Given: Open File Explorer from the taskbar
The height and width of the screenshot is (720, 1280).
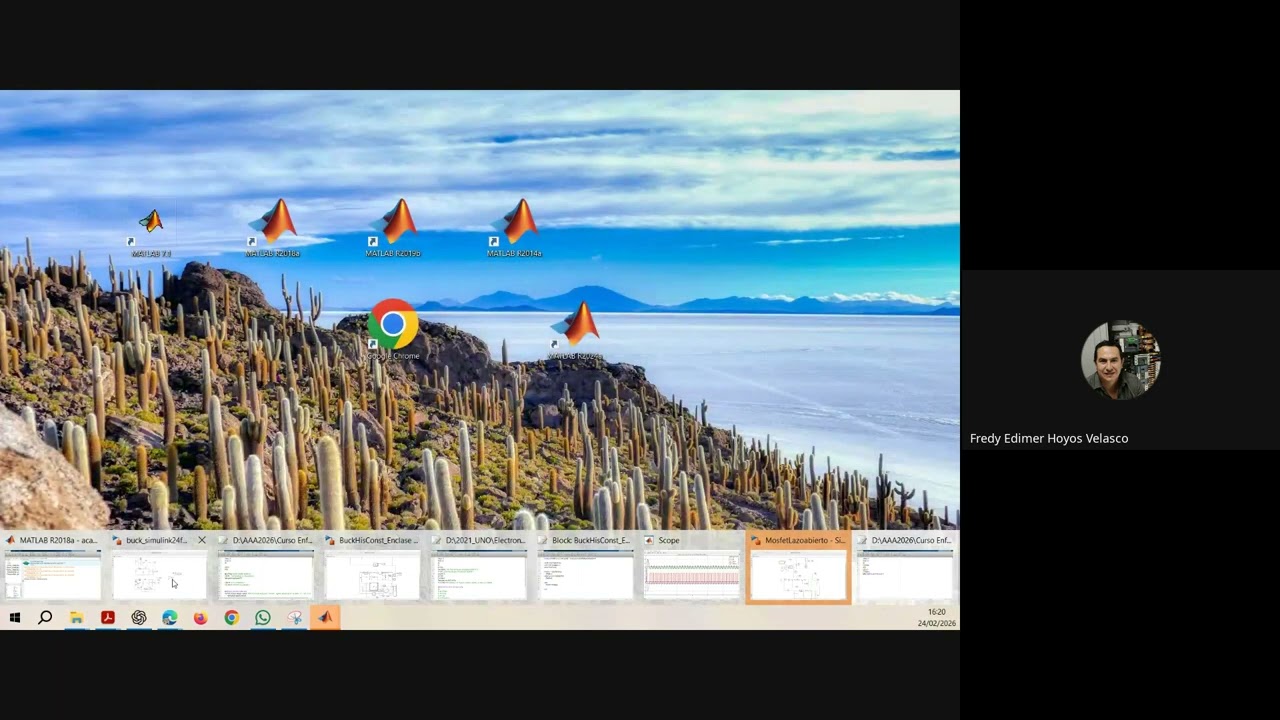Looking at the screenshot, I should (76, 618).
